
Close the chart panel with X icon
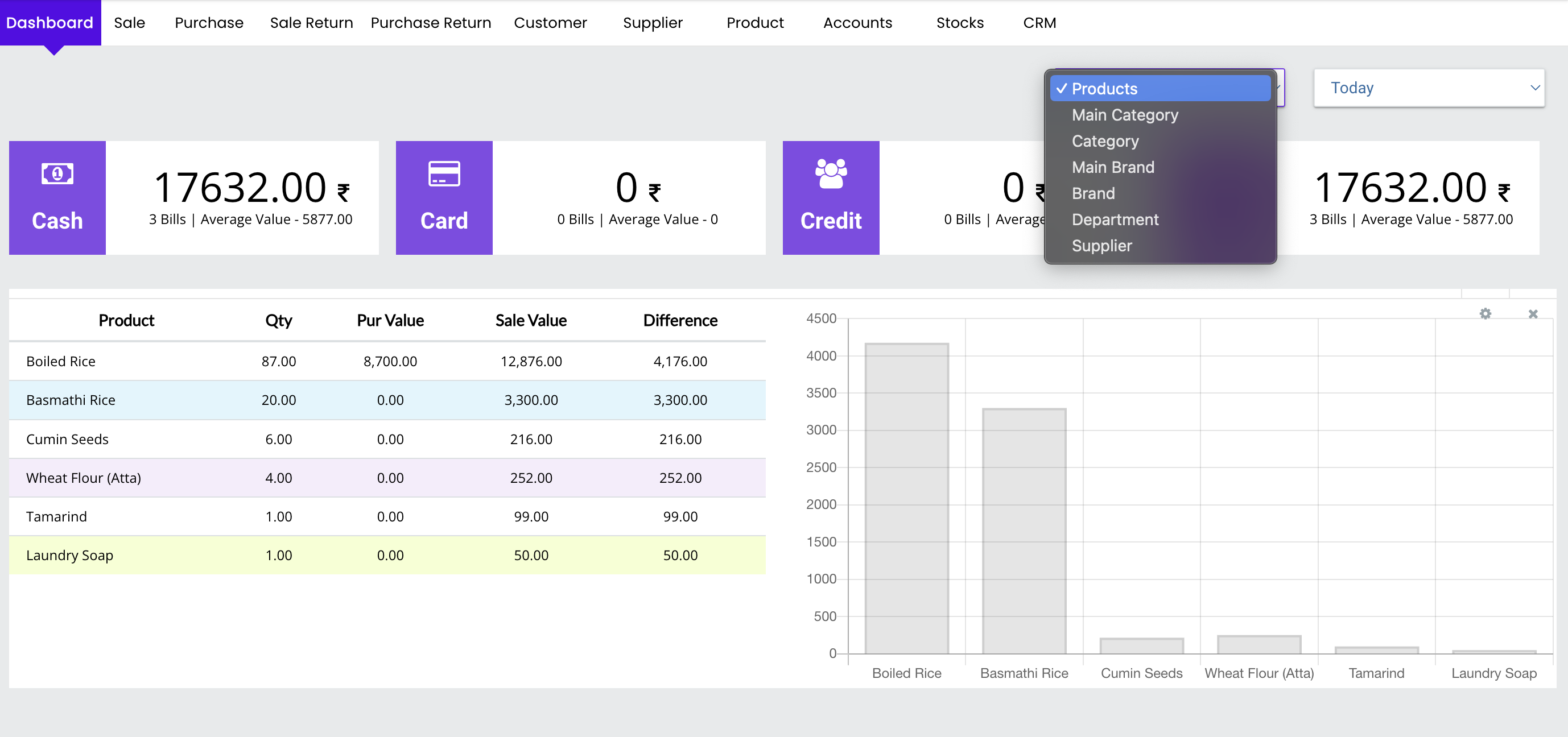coord(1533,313)
